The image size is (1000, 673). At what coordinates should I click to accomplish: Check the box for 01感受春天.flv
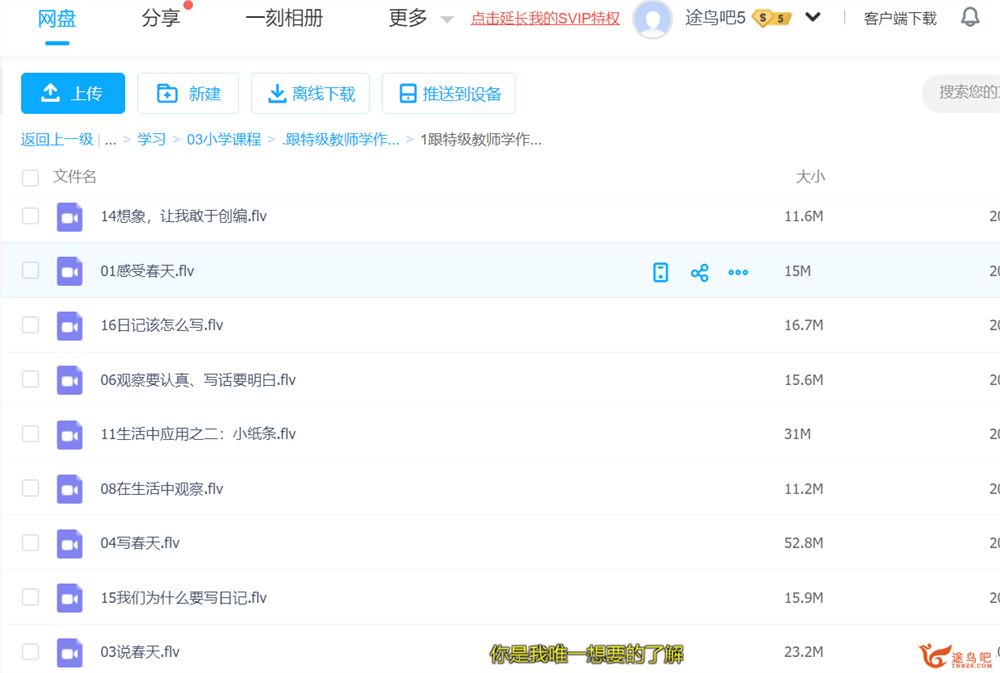(x=30, y=270)
